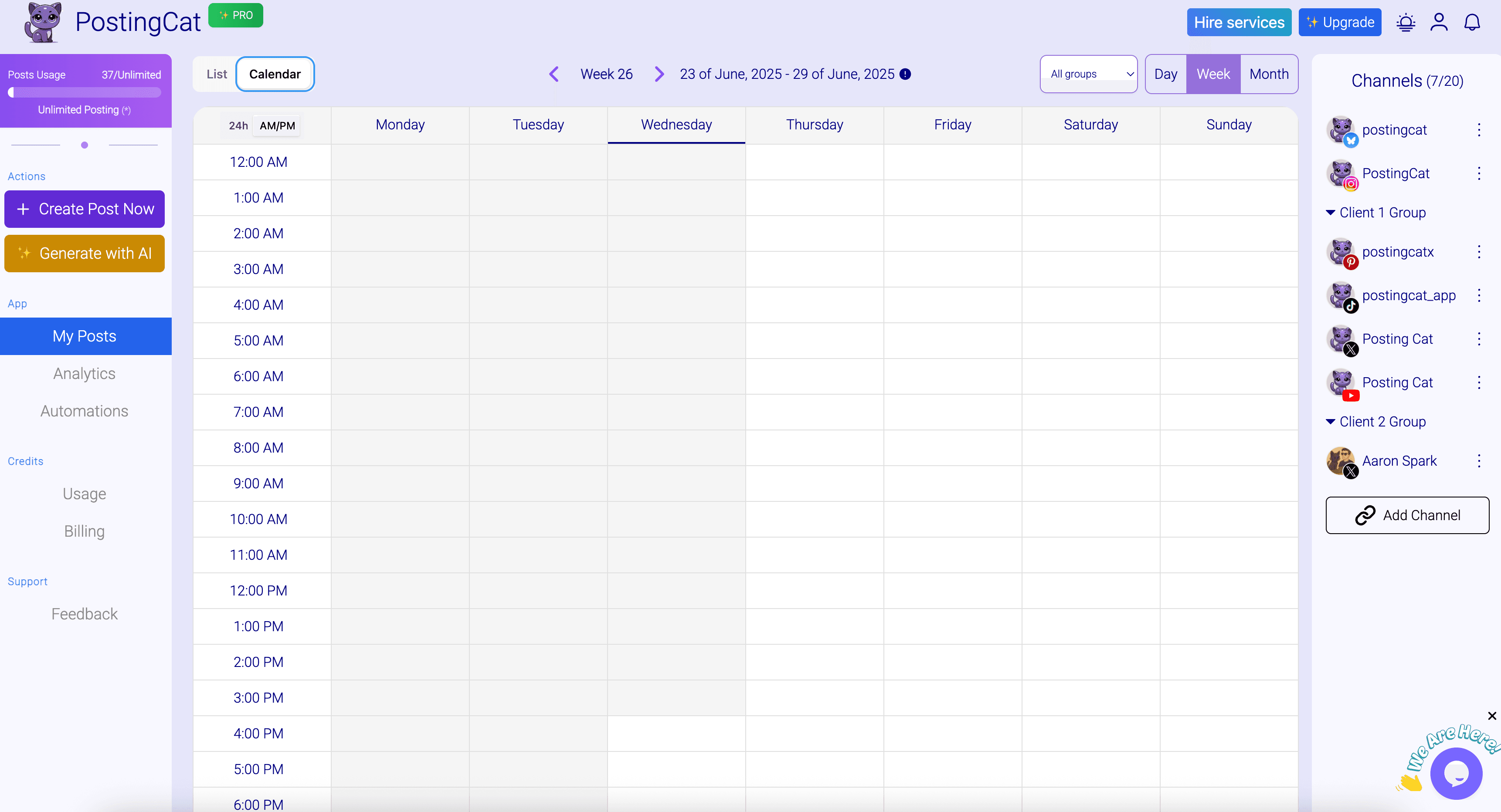Select the Day calendar view
Viewport: 1501px width, 812px height.
point(1165,74)
